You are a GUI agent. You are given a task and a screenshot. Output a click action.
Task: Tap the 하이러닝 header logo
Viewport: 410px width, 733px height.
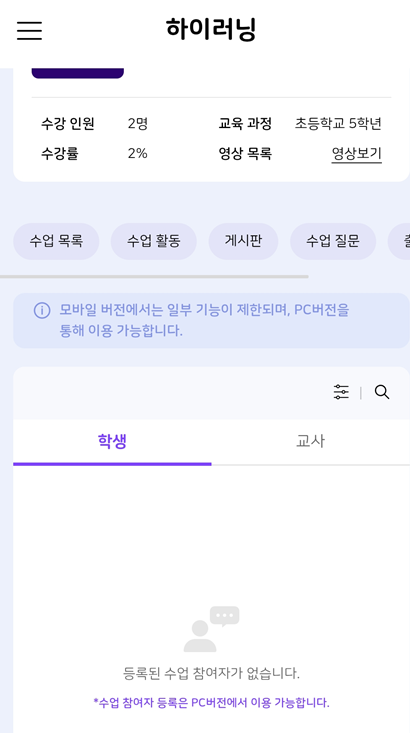pyautogui.click(x=211, y=29)
